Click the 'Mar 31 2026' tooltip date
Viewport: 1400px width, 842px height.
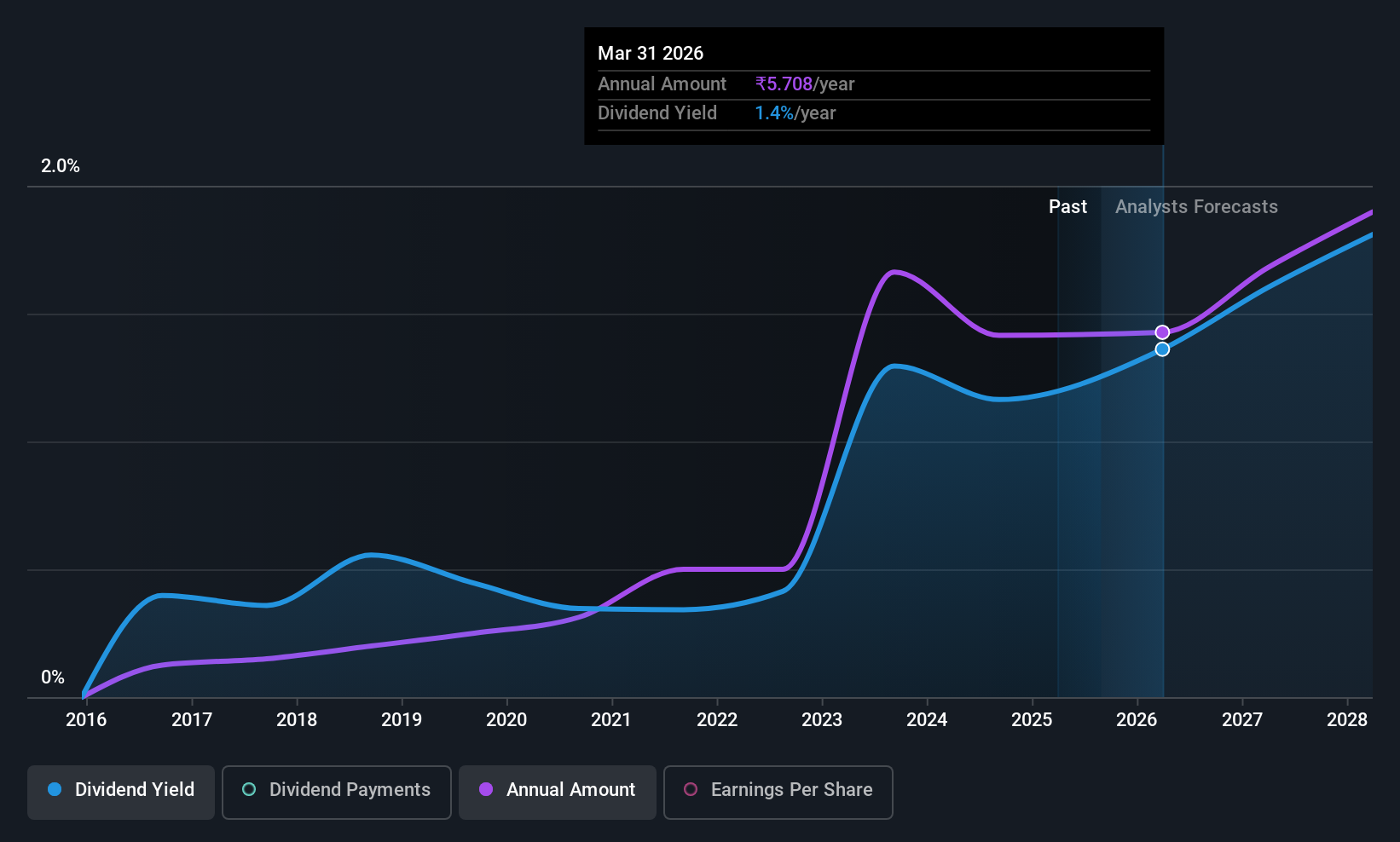pyautogui.click(x=651, y=54)
